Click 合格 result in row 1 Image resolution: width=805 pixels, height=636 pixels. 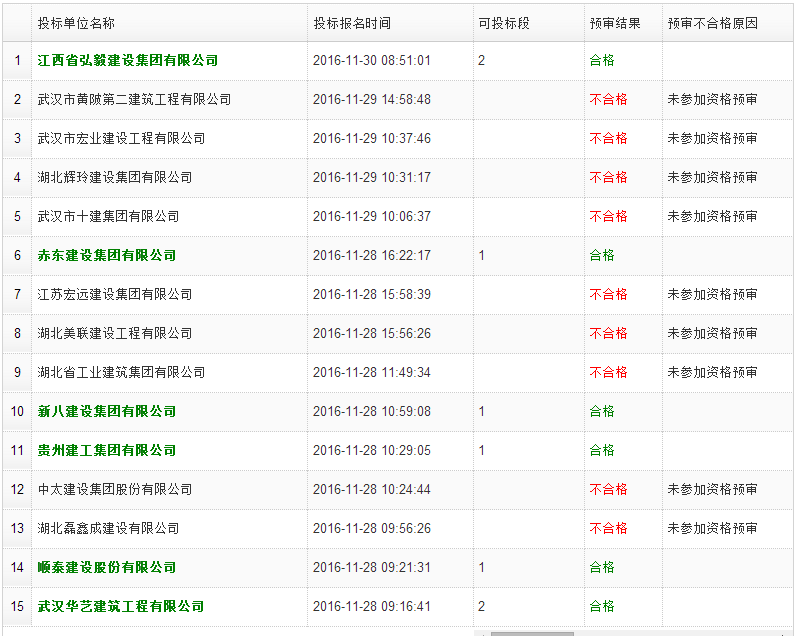602,61
